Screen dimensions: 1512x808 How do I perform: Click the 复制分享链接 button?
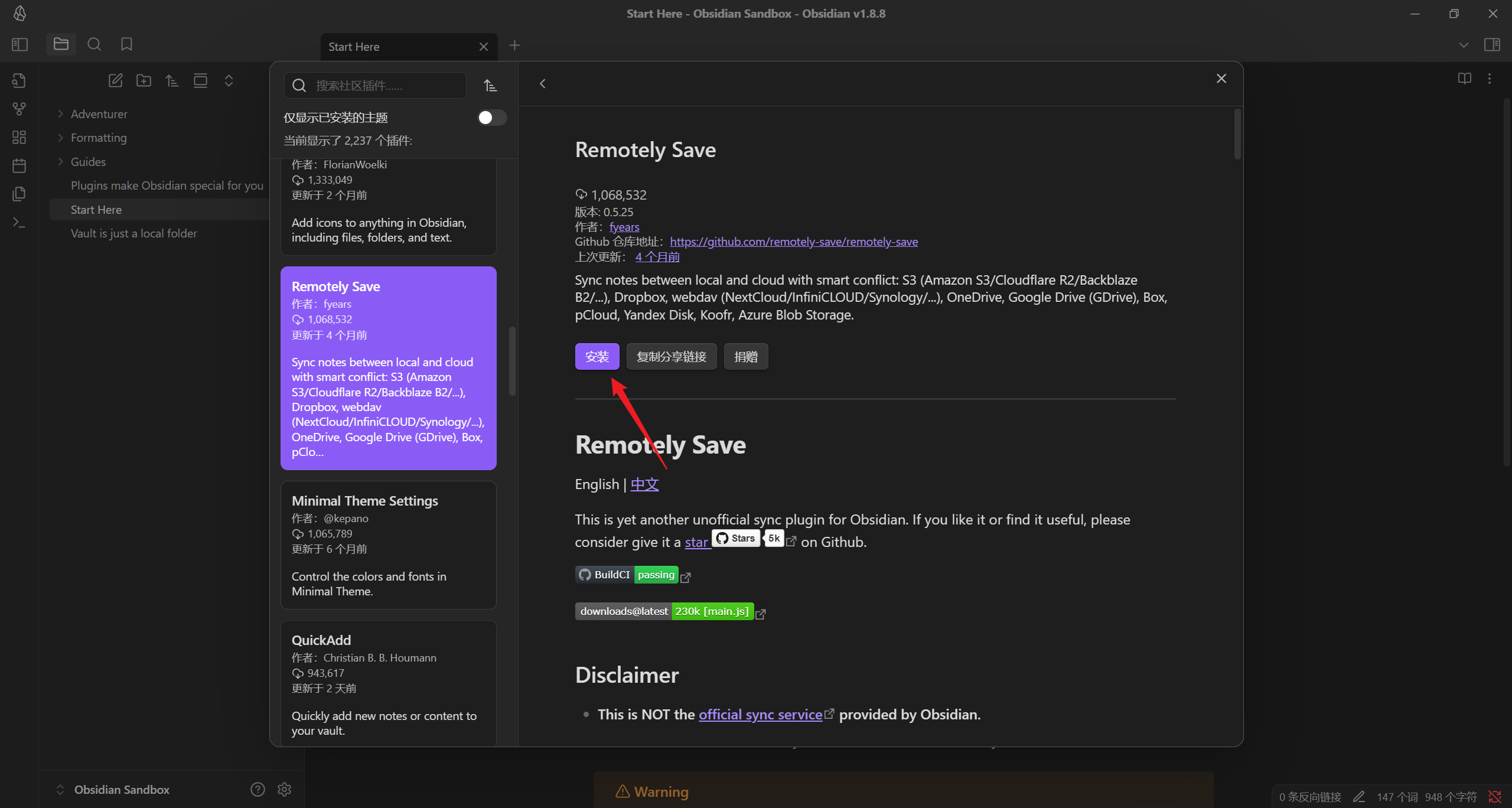coord(672,356)
